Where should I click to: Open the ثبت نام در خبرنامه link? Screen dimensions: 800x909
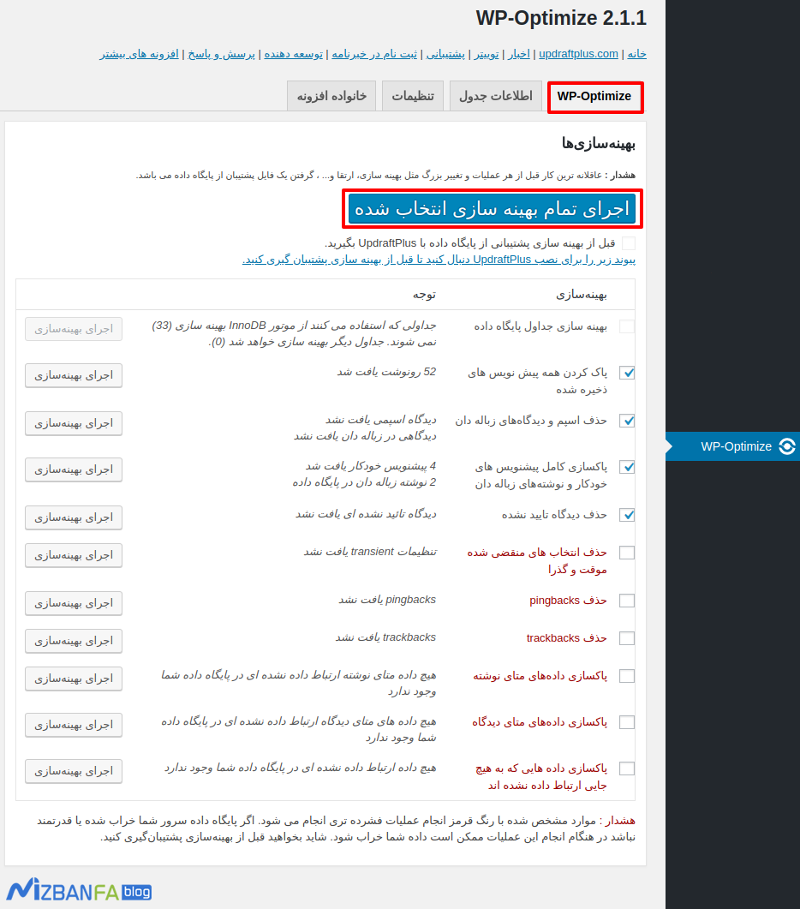(x=374, y=54)
